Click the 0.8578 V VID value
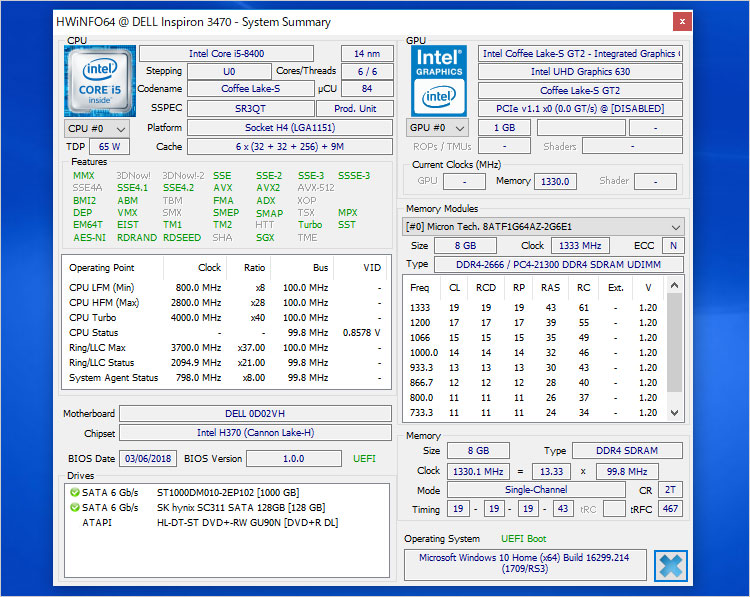 (x=362, y=332)
